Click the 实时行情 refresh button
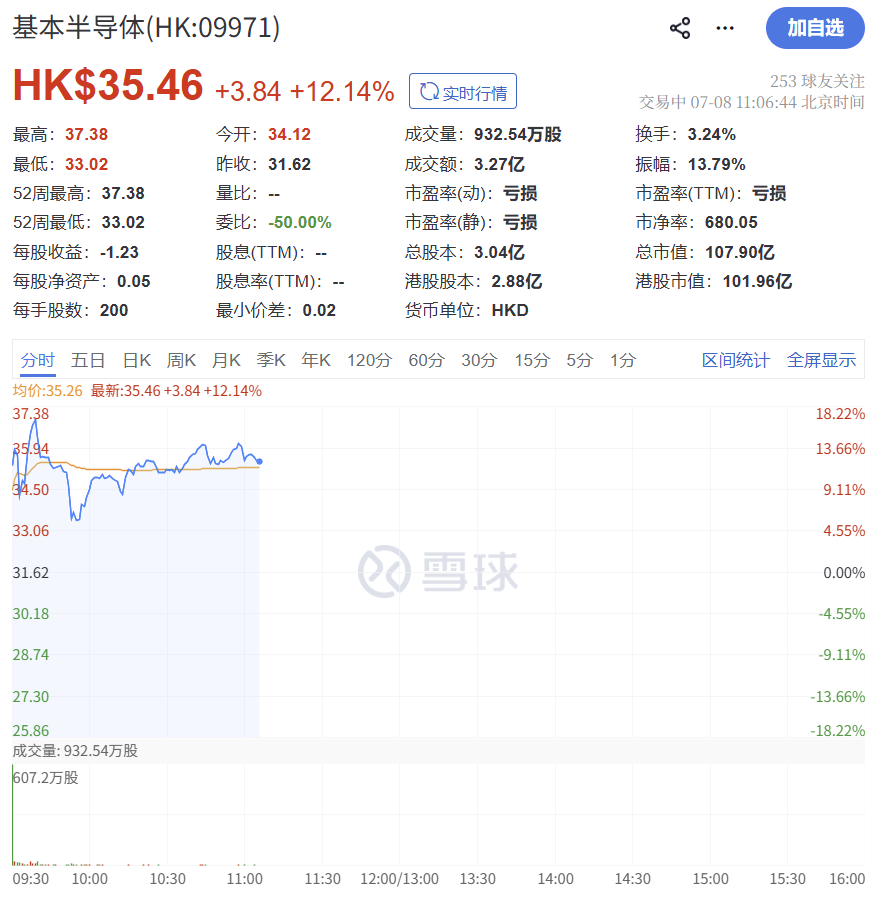The height and width of the screenshot is (902, 884). (x=463, y=91)
